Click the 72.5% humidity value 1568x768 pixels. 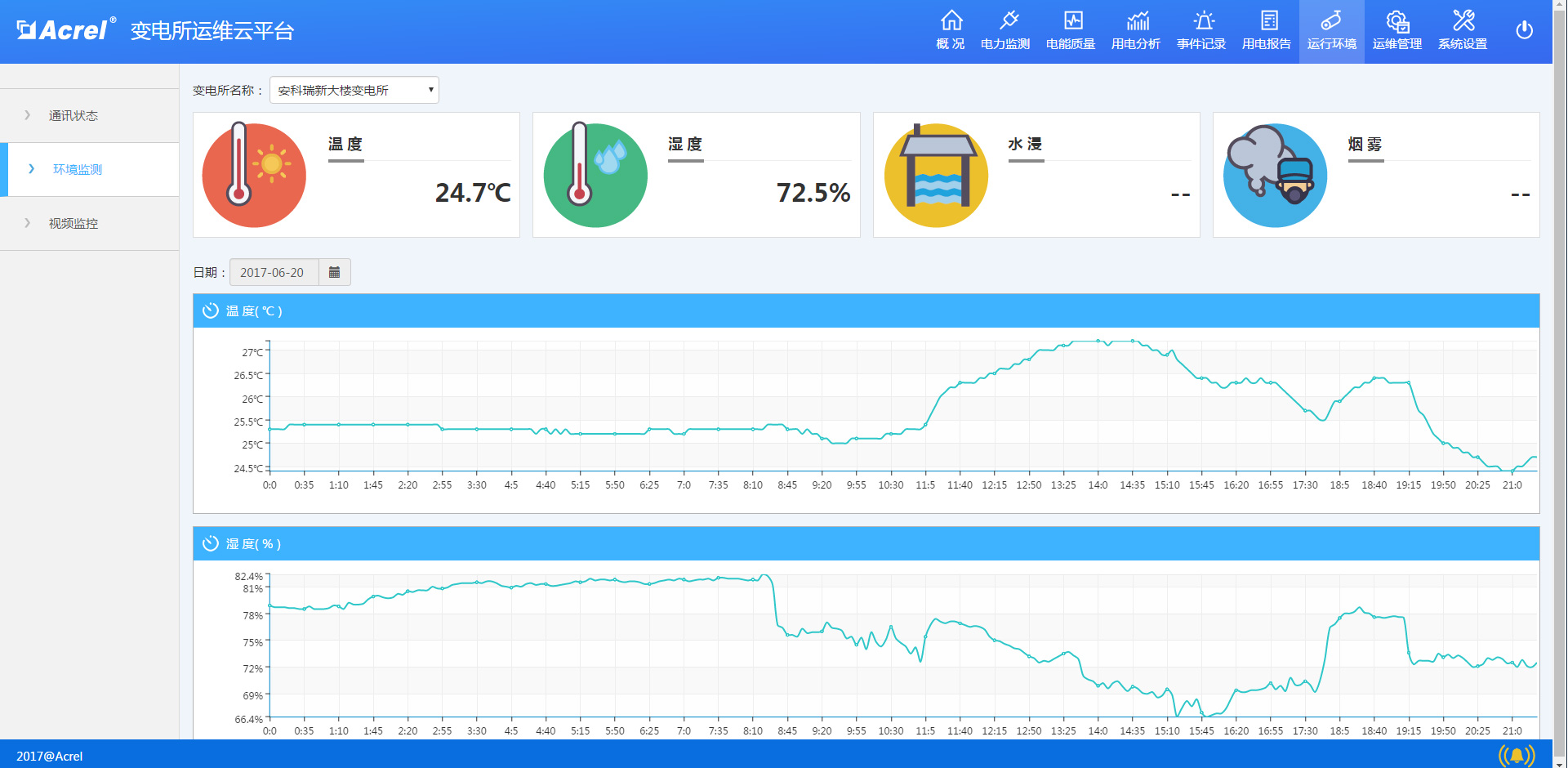click(x=813, y=193)
